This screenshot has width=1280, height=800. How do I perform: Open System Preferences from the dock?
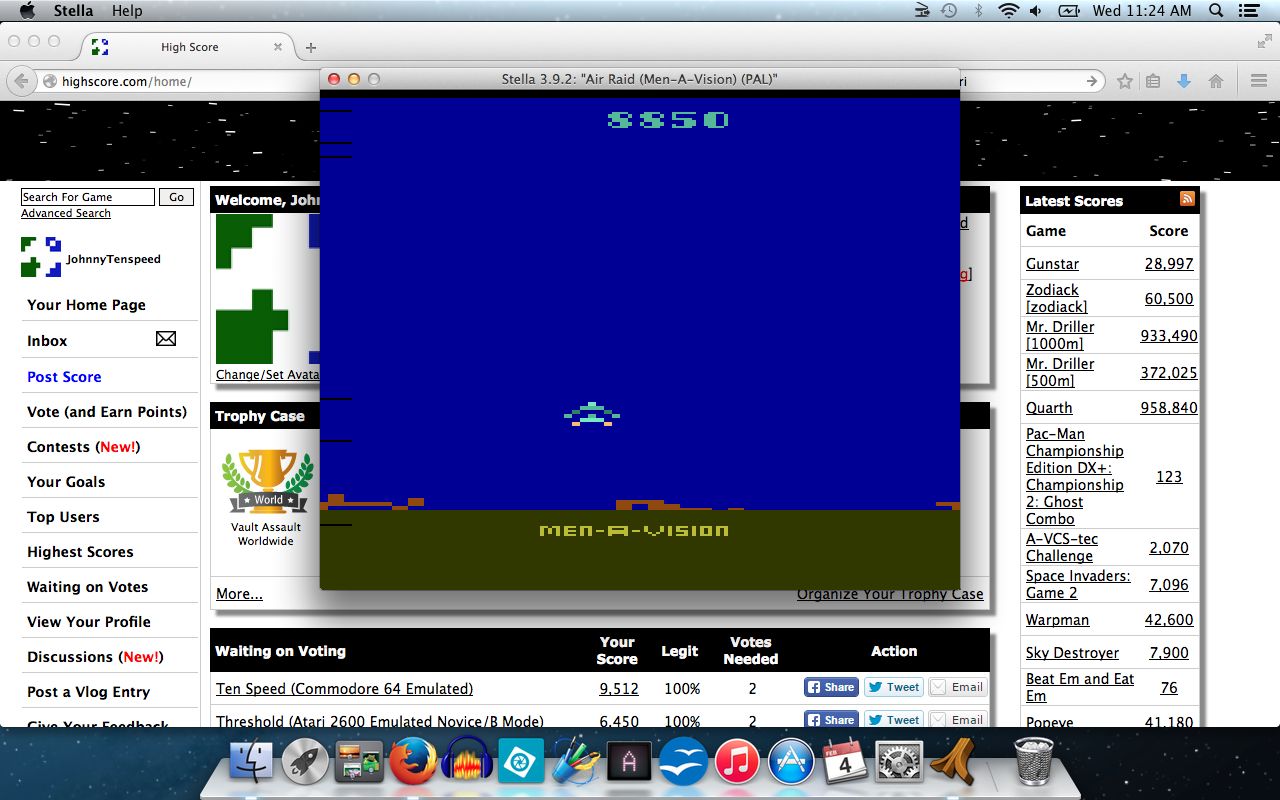(899, 764)
